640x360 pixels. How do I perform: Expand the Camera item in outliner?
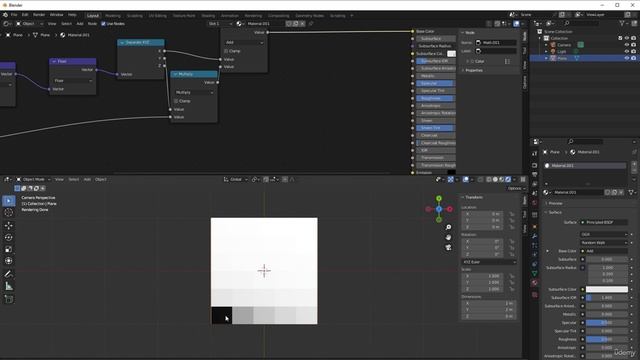click(547, 45)
